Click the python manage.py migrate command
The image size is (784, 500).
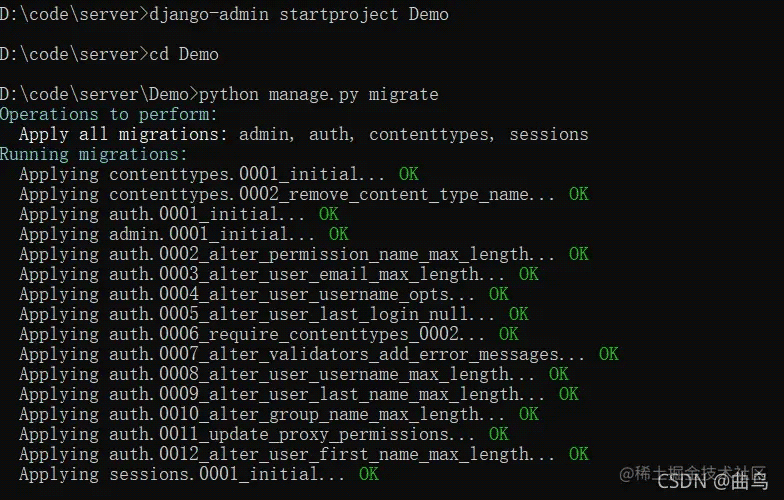point(318,94)
